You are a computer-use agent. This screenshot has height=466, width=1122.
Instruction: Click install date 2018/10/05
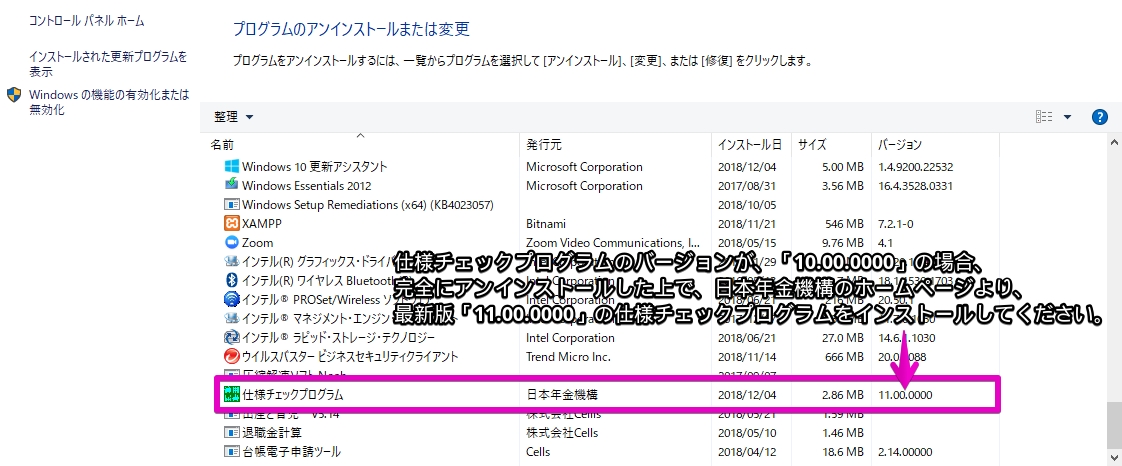click(747, 205)
